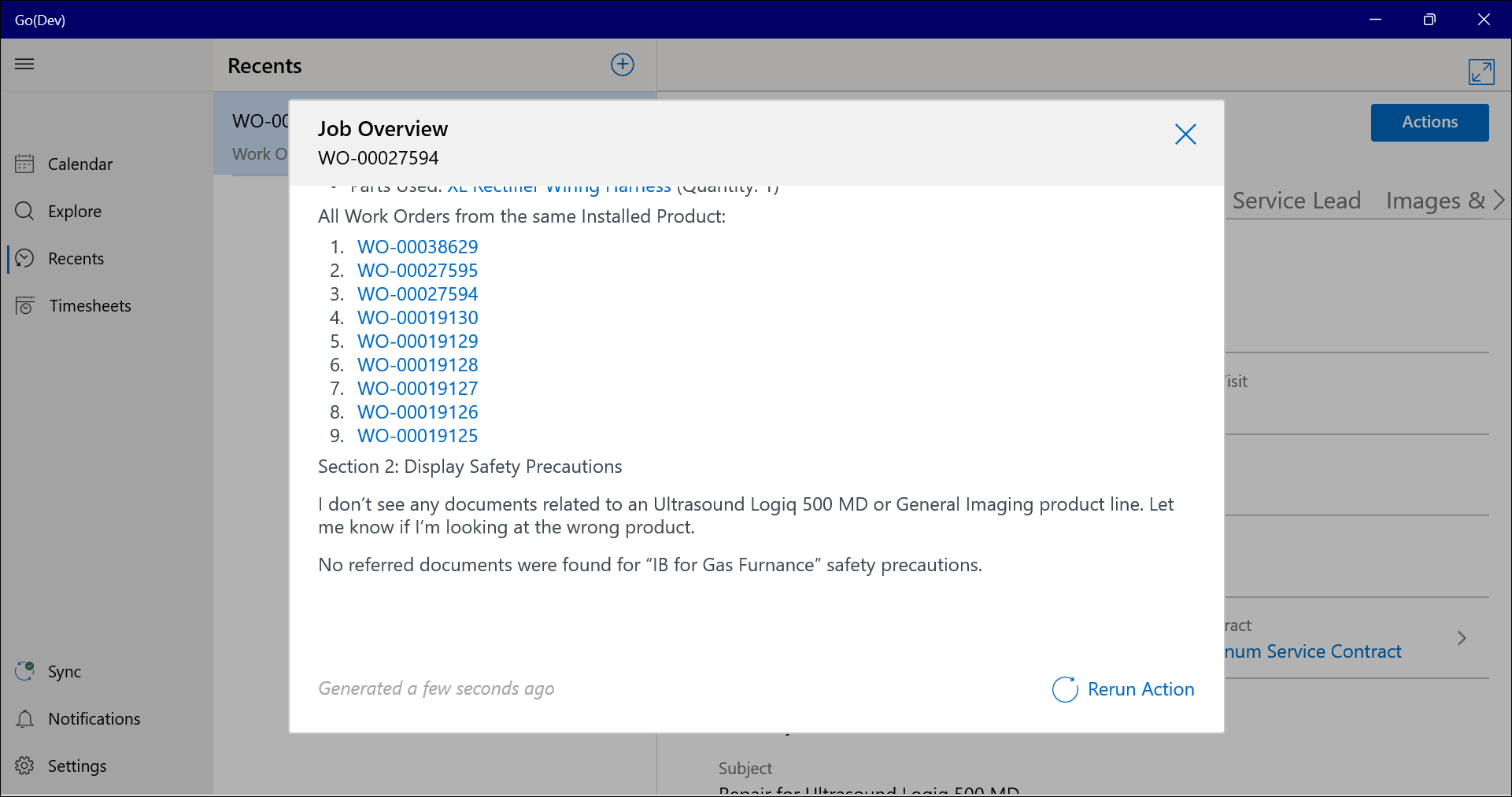Switch to the Service Lead tab
The image size is (1512, 797).
(x=1296, y=201)
